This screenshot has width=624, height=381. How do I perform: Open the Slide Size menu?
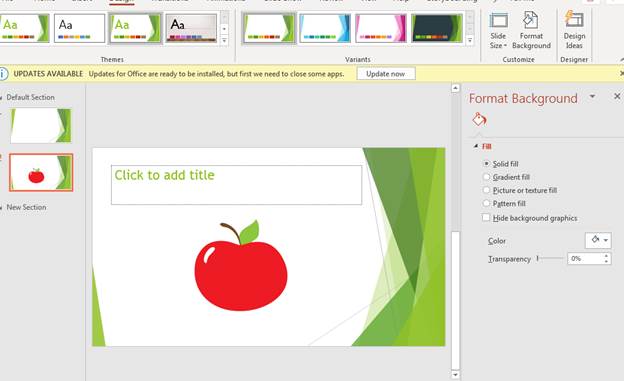[x=498, y=31]
